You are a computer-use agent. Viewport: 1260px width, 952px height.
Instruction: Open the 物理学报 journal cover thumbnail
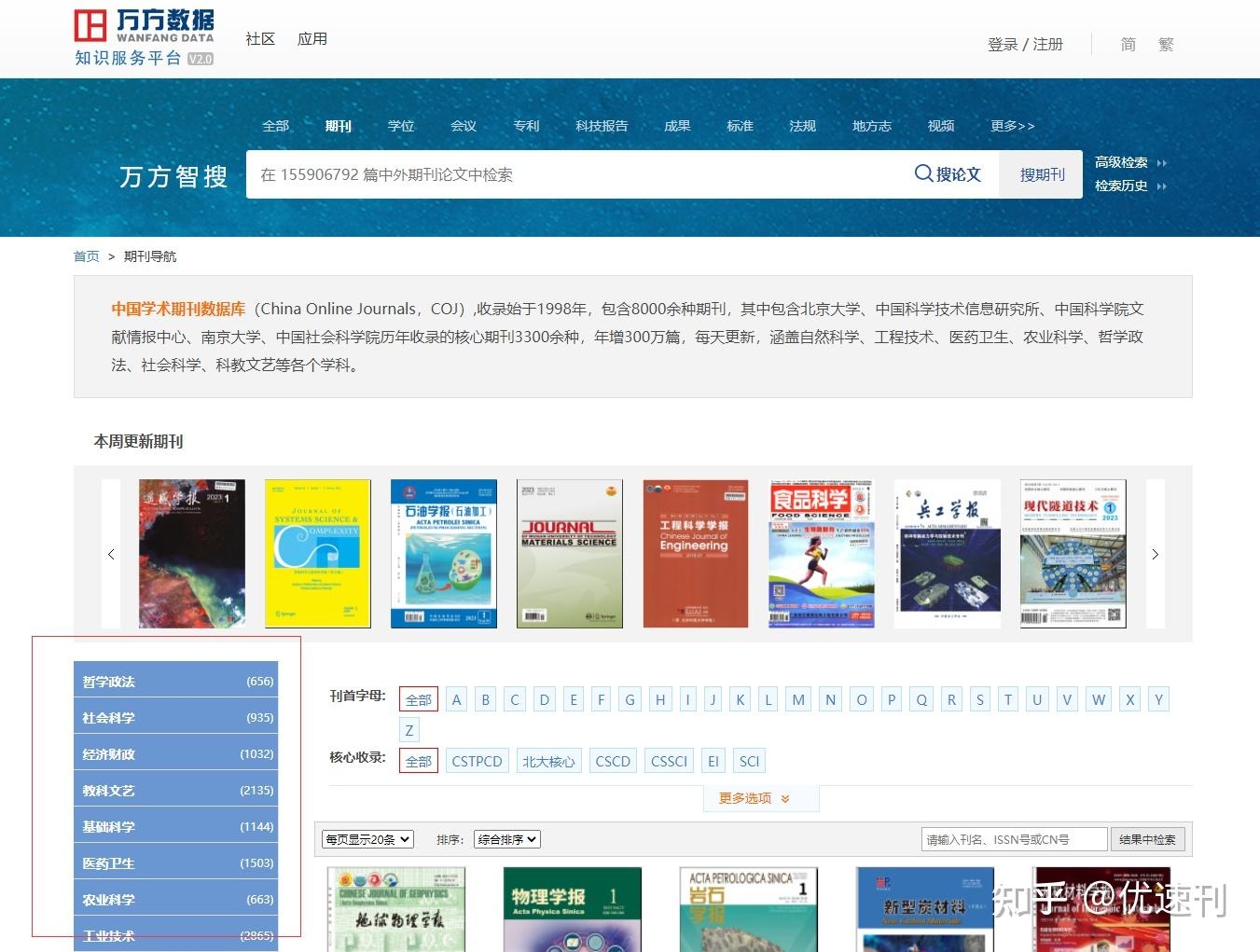pos(572,909)
